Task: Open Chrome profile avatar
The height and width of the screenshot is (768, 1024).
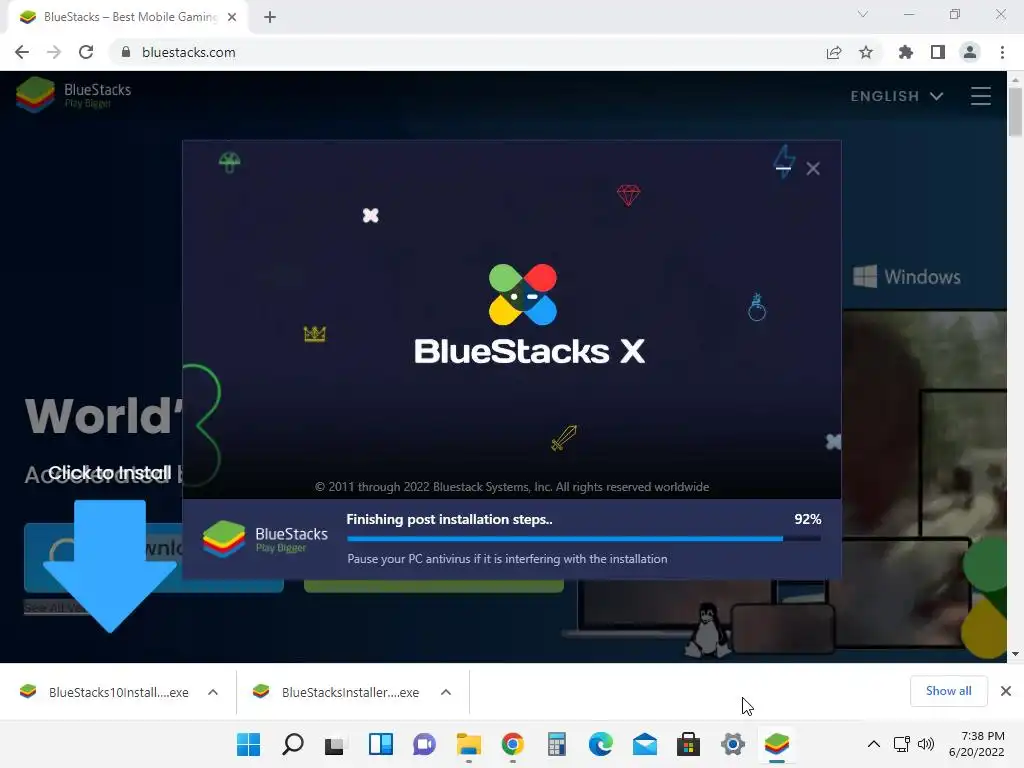Action: 970,52
